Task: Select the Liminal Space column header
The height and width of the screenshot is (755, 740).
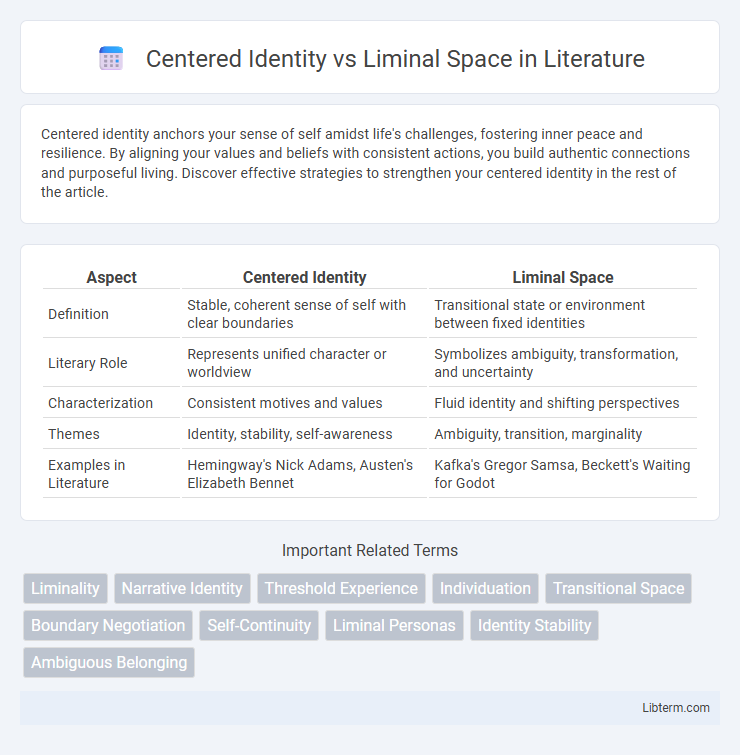Action: (x=563, y=277)
